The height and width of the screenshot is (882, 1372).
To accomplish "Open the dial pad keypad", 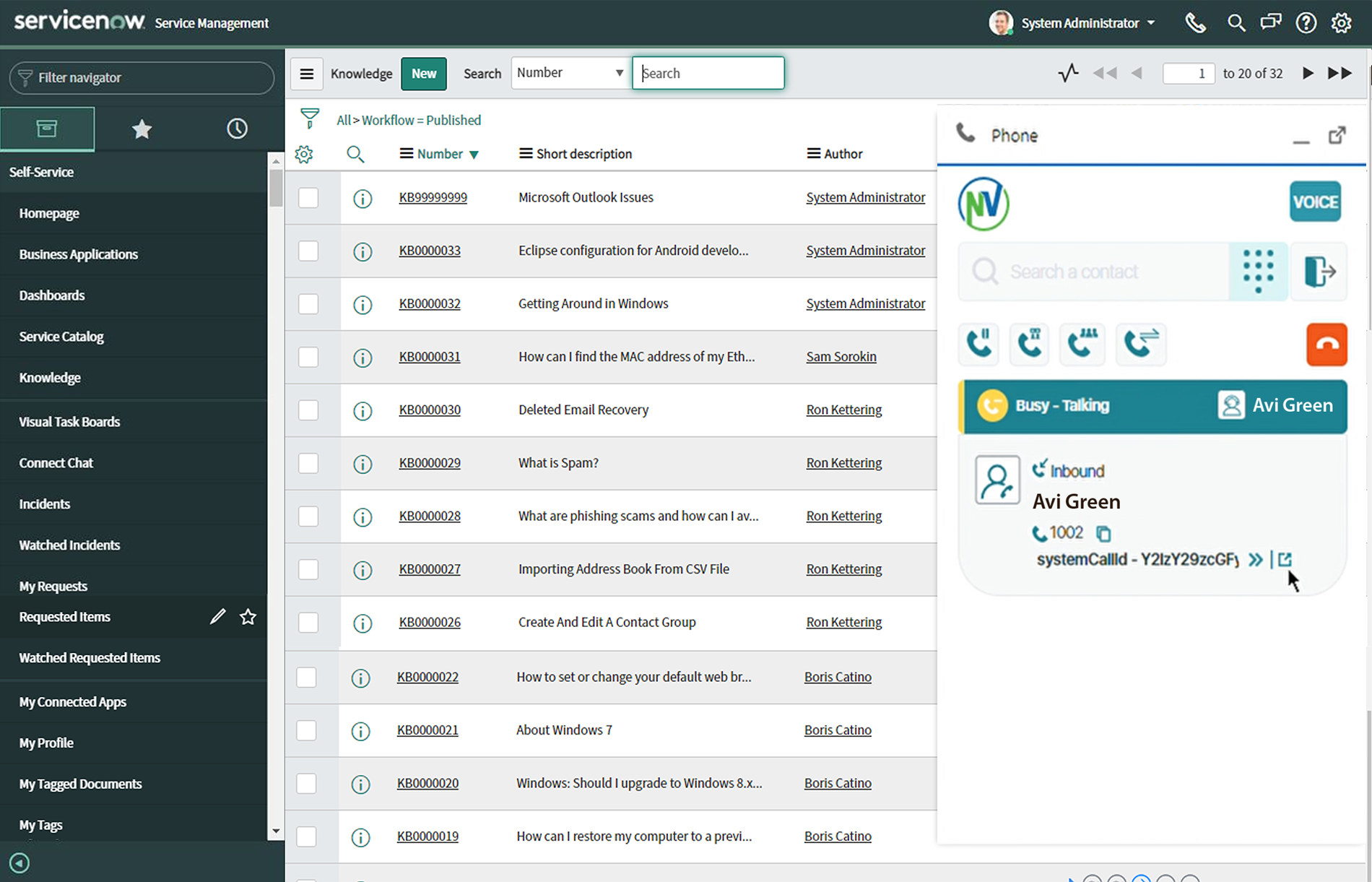I will click(x=1259, y=272).
